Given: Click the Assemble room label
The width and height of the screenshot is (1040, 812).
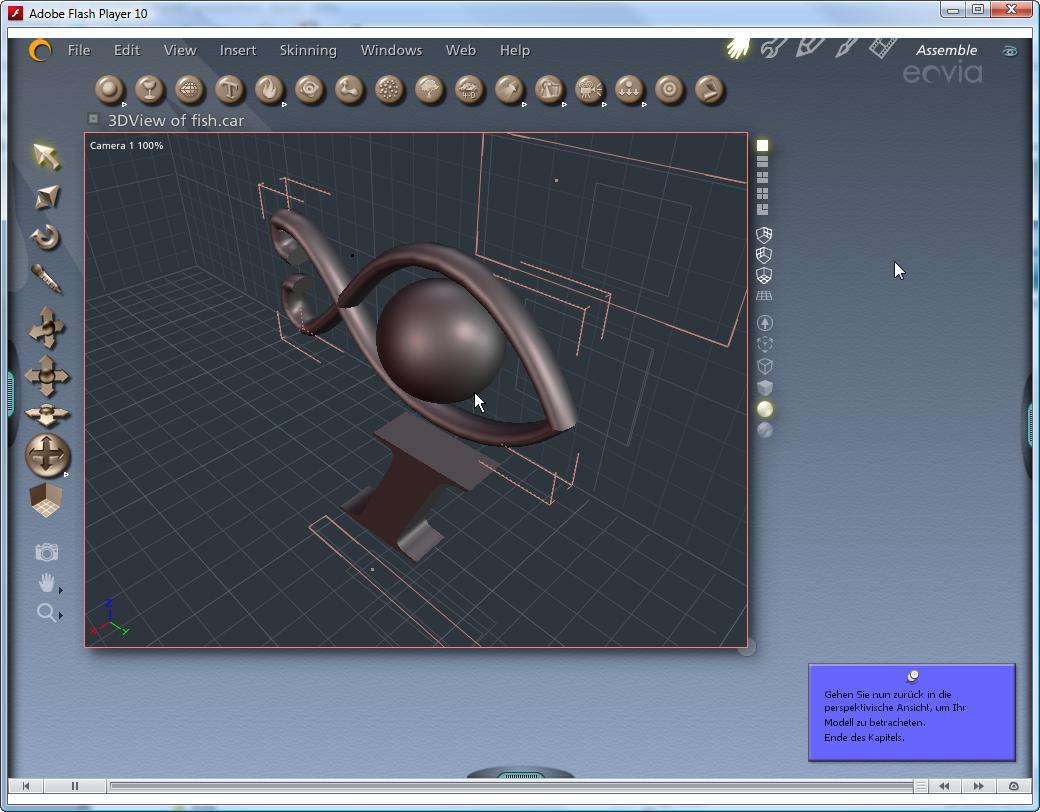Looking at the screenshot, I should click(946, 50).
